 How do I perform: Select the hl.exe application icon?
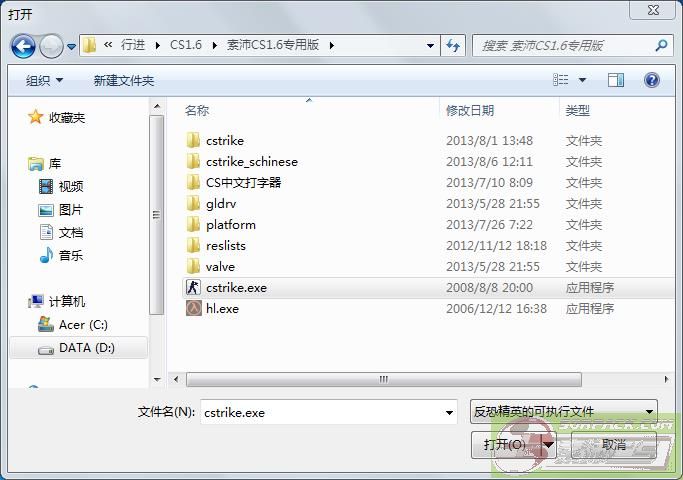pos(194,309)
